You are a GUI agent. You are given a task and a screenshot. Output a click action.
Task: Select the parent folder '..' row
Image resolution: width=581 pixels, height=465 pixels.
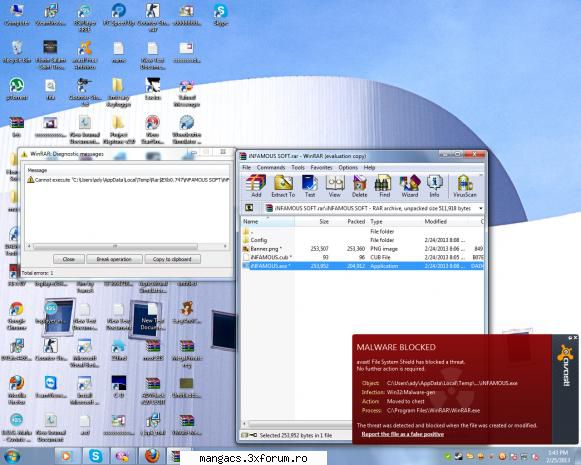(x=362, y=232)
